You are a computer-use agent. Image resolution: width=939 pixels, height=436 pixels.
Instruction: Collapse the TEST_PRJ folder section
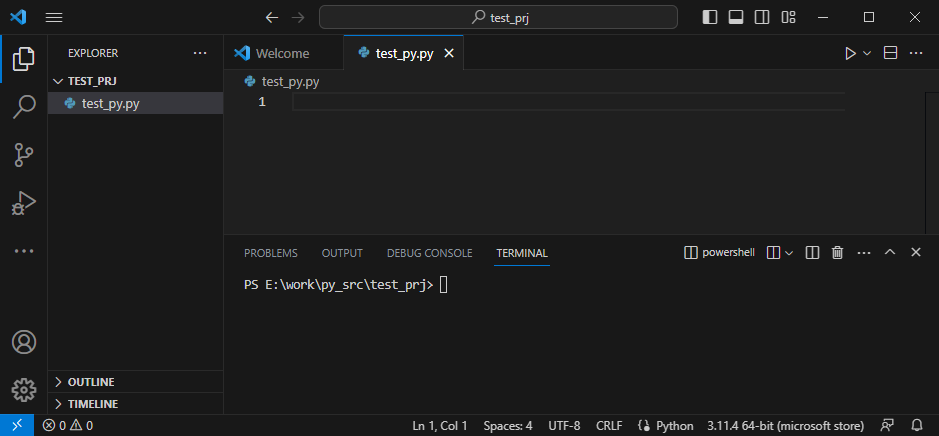[135, 81]
